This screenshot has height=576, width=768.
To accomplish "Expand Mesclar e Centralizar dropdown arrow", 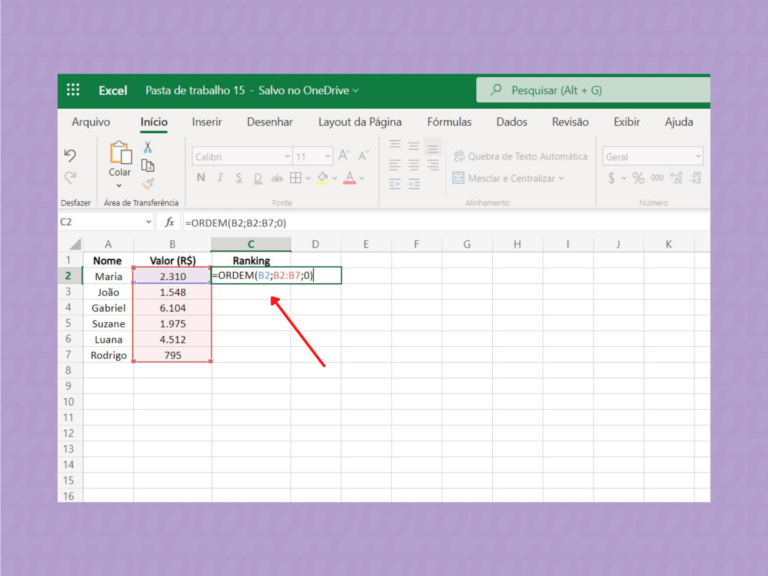I will [x=561, y=178].
